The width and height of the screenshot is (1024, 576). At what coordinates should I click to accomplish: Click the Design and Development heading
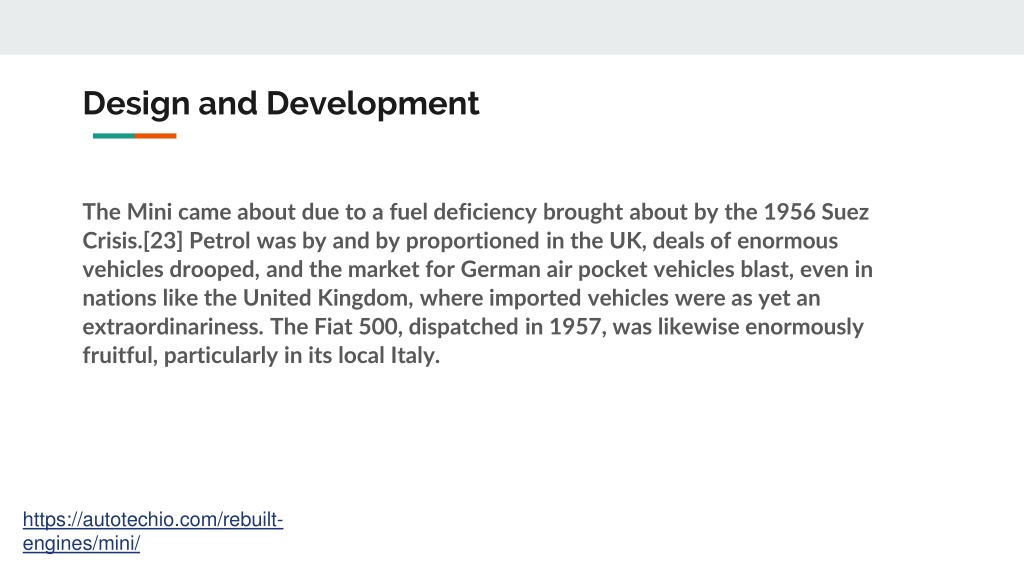pos(281,104)
